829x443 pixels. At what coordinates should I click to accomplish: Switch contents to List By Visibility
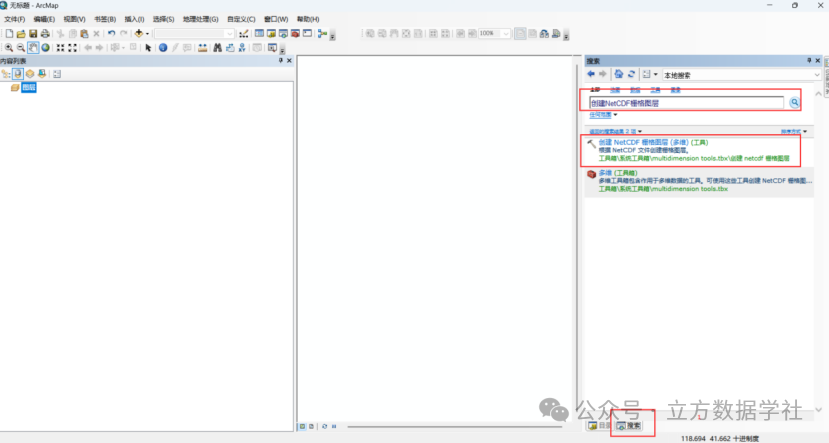30,74
